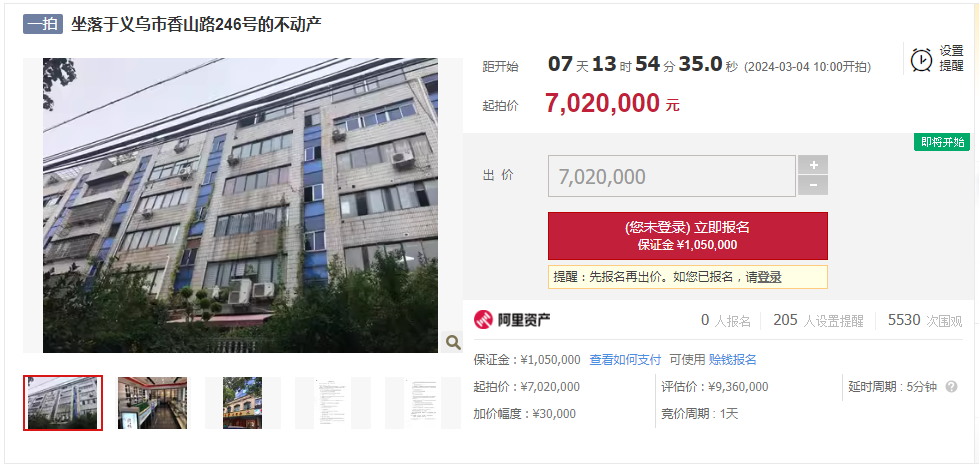
Task: Click the main building photo
Action: click(240, 205)
